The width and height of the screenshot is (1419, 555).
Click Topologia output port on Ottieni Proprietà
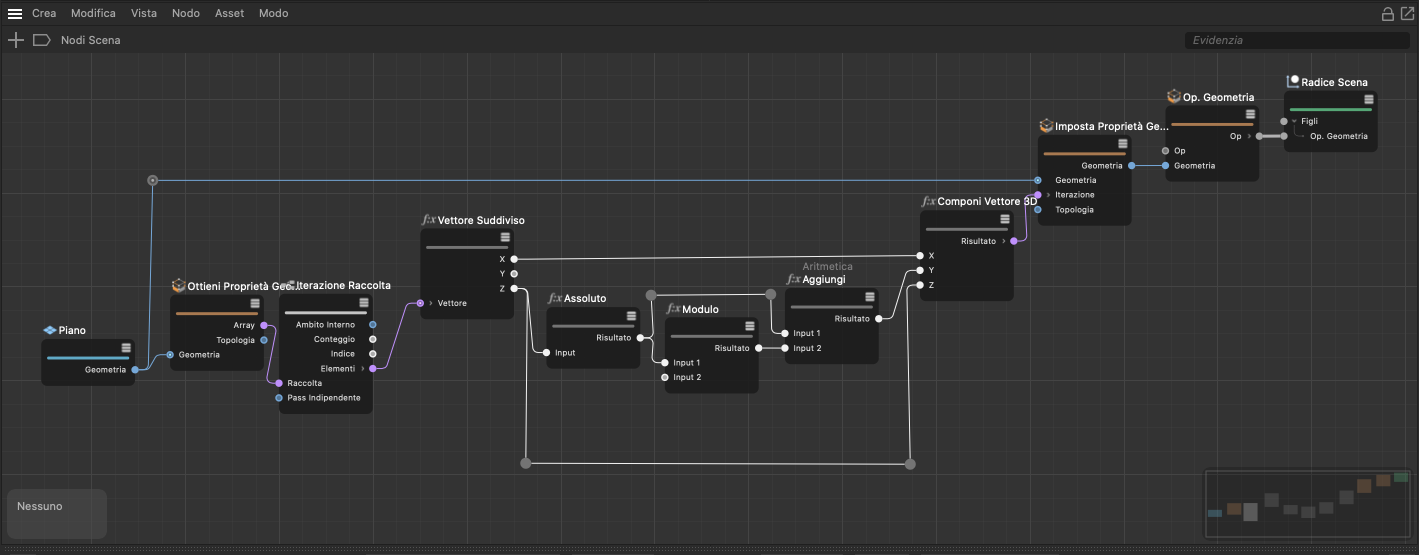pos(263,340)
